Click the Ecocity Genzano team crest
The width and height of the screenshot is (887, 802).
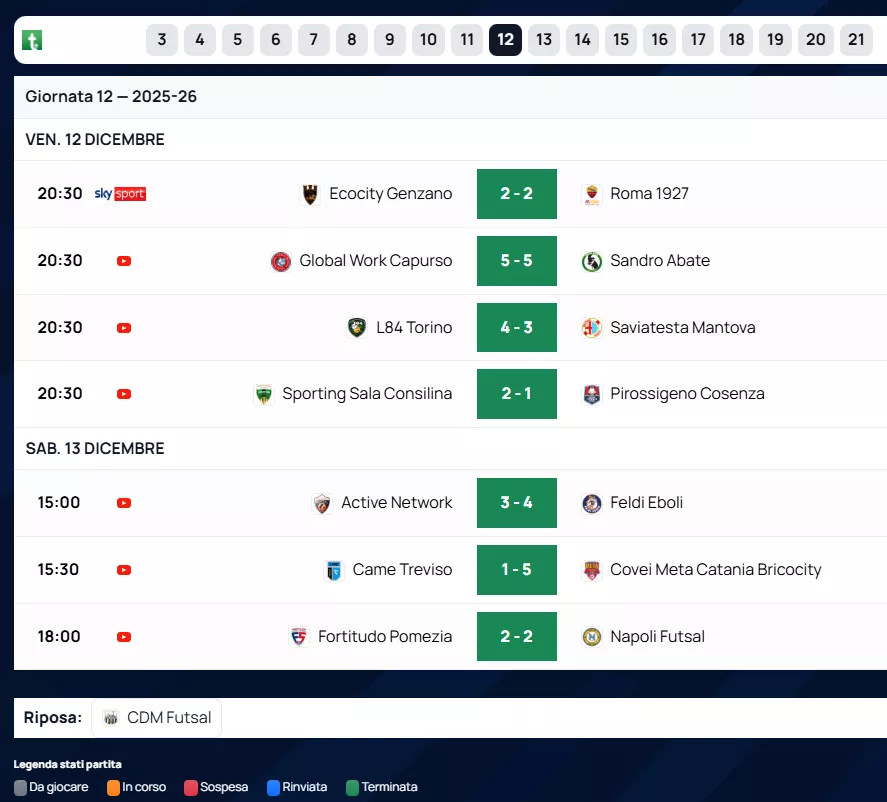[310, 194]
